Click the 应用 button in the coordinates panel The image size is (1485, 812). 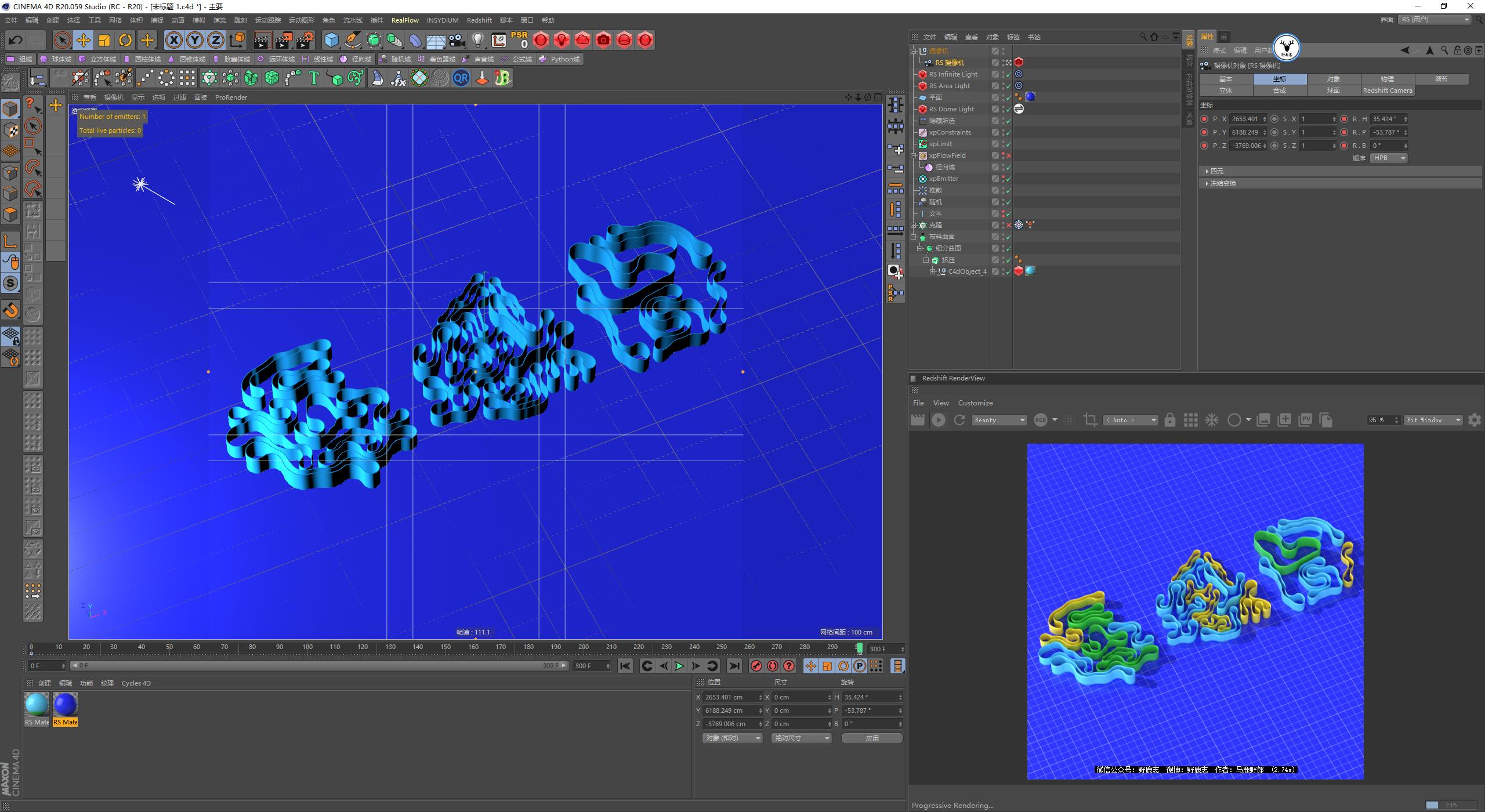tap(872, 738)
